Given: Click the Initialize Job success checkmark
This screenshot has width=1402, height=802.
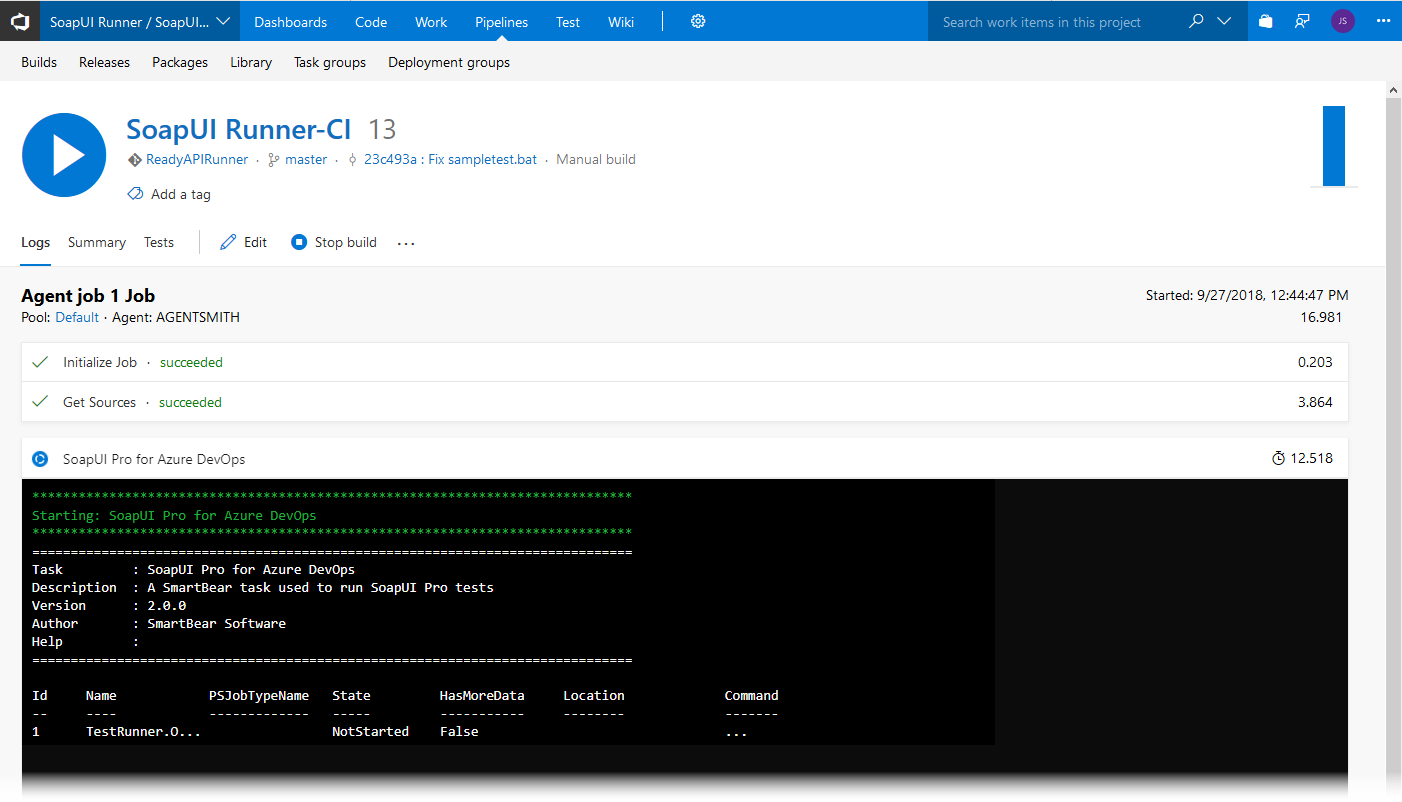Looking at the screenshot, I should pos(40,362).
